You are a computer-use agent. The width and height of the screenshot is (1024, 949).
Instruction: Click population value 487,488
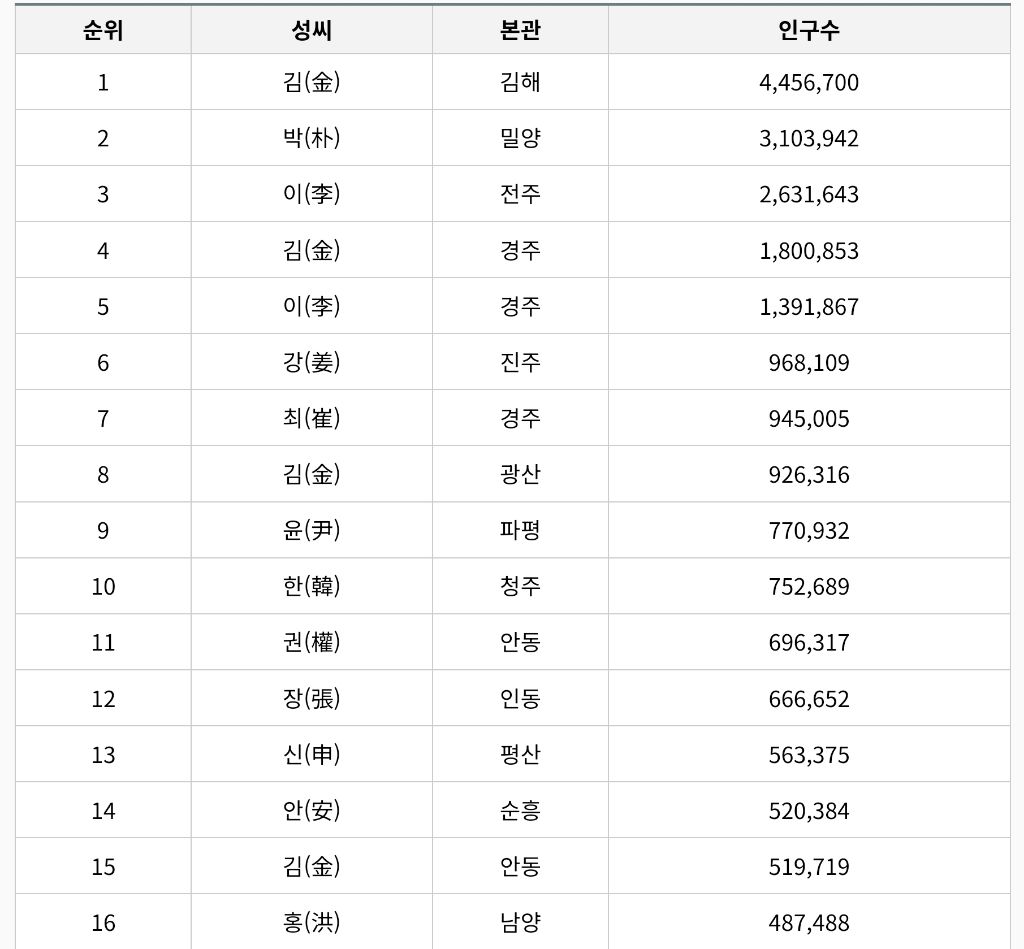click(809, 923)
